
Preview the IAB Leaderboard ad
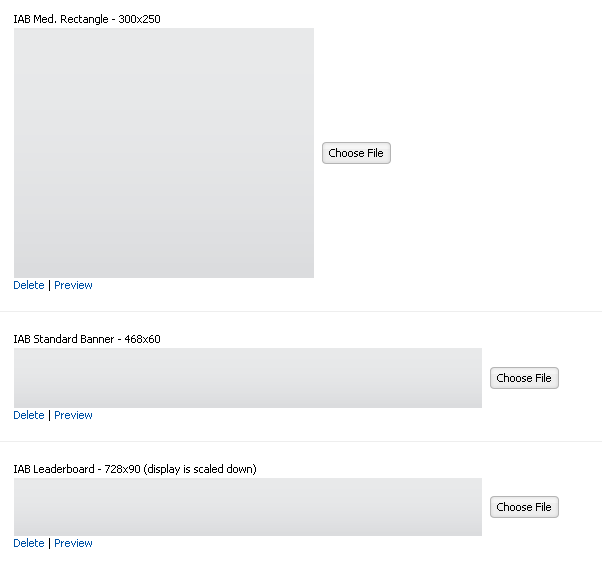point(73,543)
